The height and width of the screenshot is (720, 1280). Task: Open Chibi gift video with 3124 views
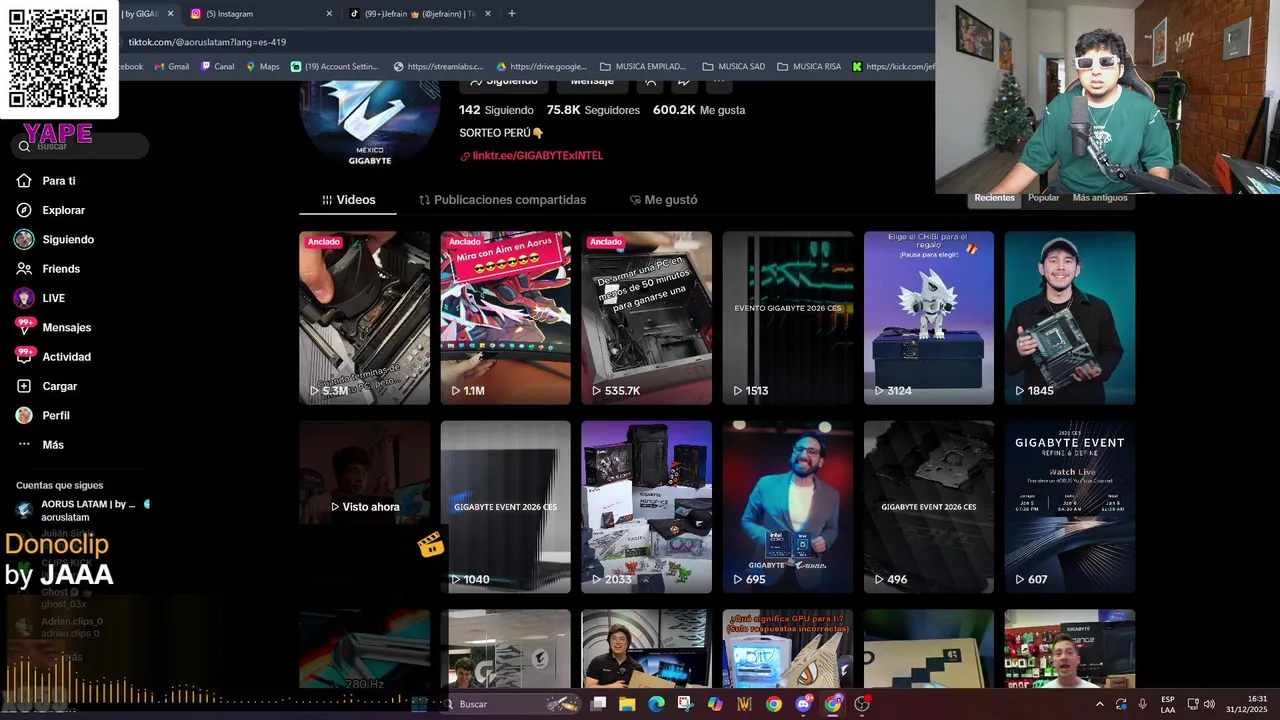click(928, 318)
